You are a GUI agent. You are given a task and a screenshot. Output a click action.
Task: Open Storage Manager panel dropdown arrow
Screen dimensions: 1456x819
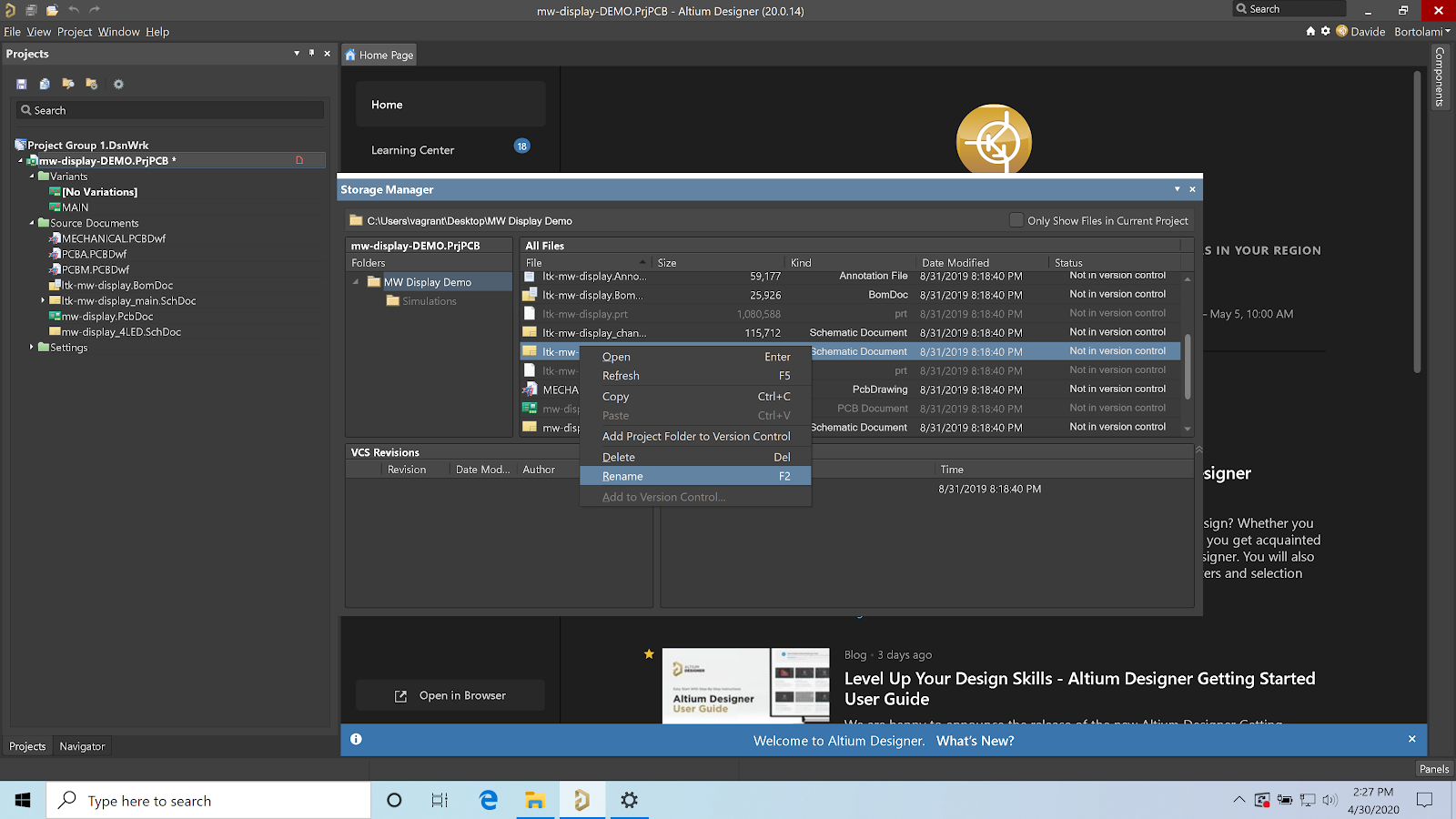pos(1177,189)
